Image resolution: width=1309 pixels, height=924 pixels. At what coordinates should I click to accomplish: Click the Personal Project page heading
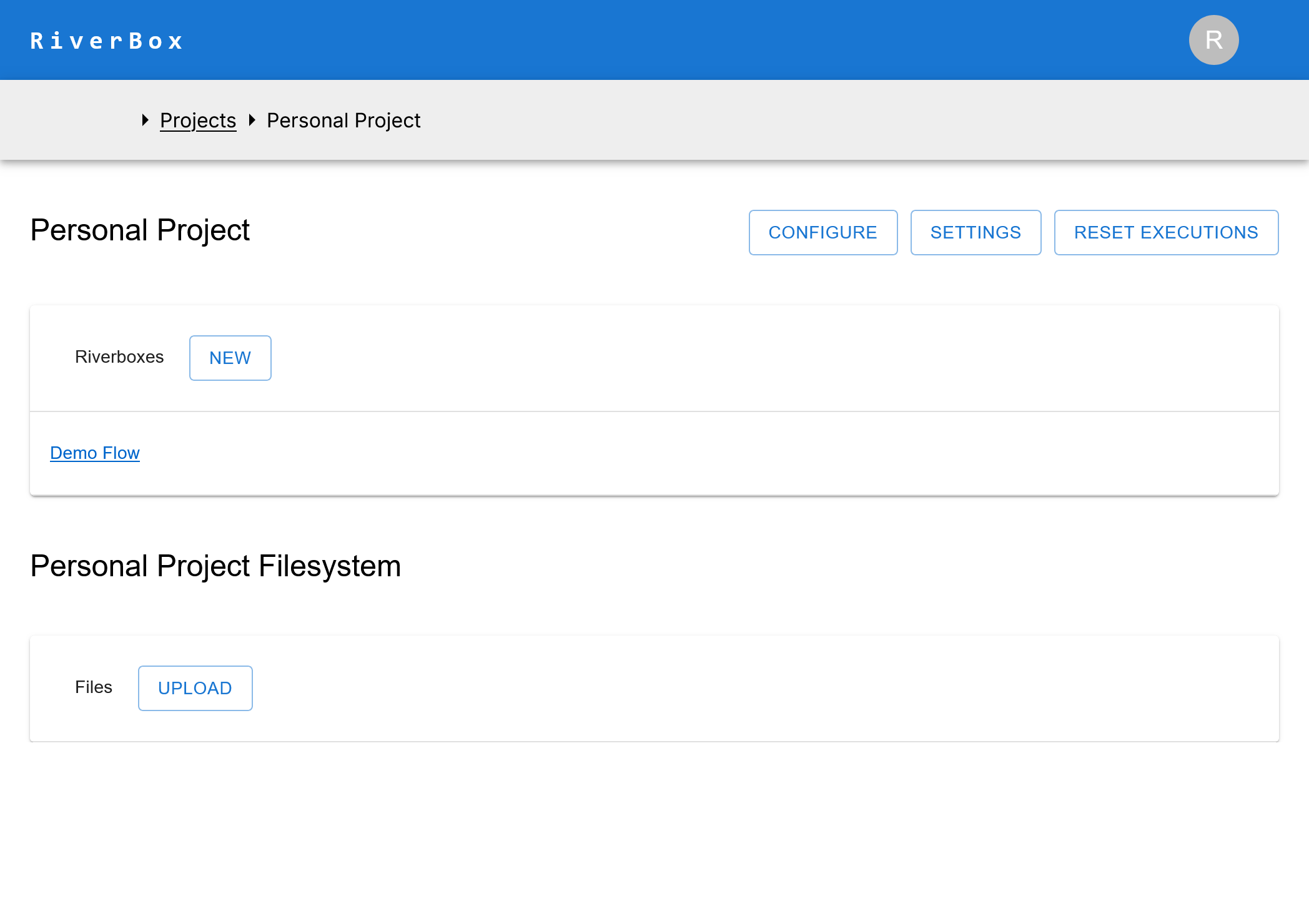tap(139, 230)
